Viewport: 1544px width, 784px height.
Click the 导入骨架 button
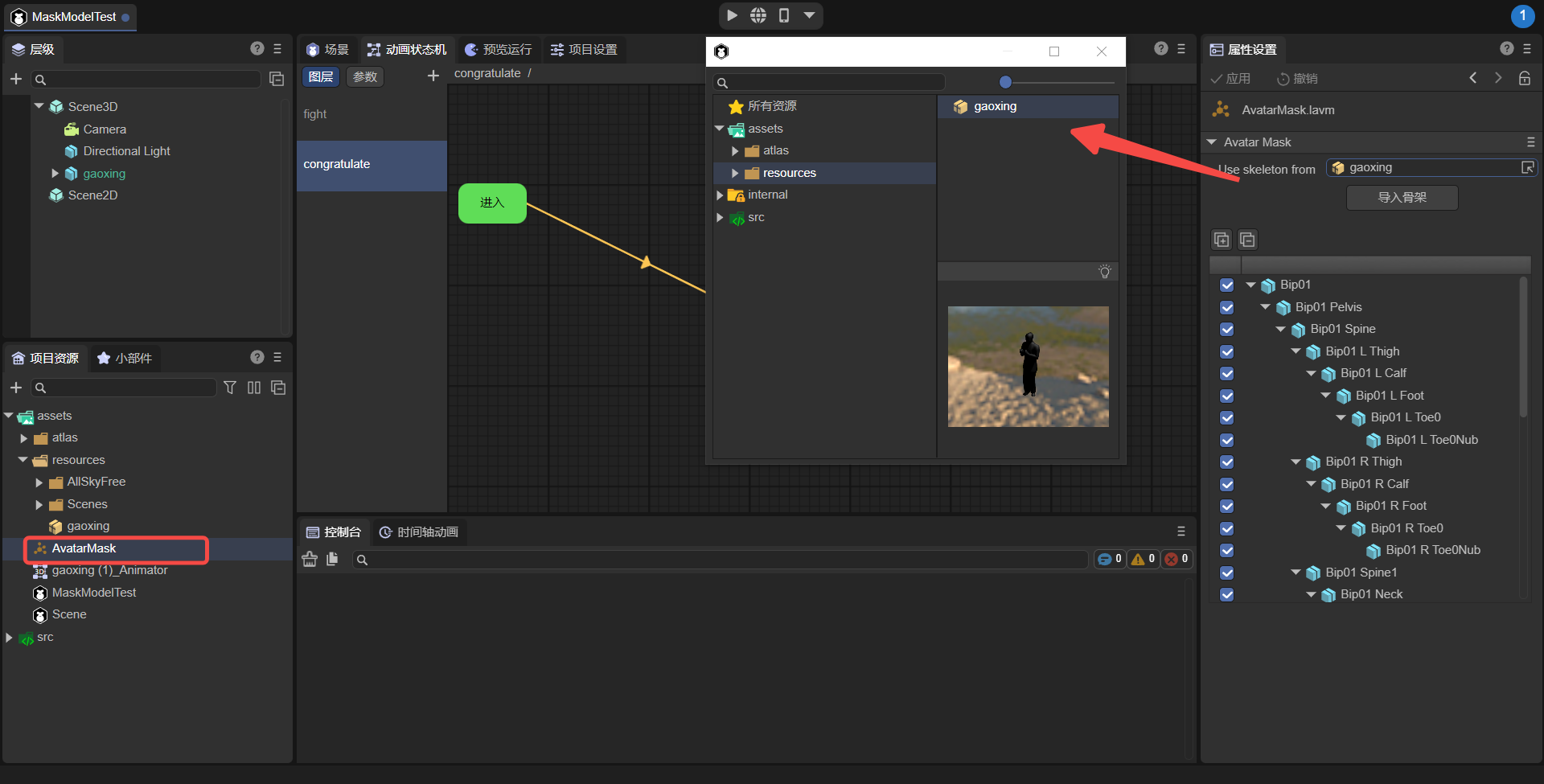(1402, 198)
